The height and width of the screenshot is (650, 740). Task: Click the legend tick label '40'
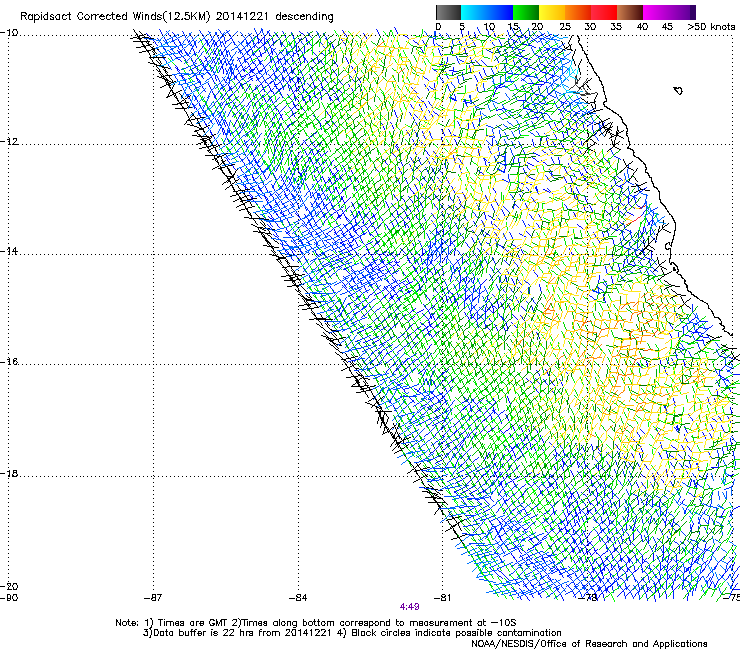[642, 27]
